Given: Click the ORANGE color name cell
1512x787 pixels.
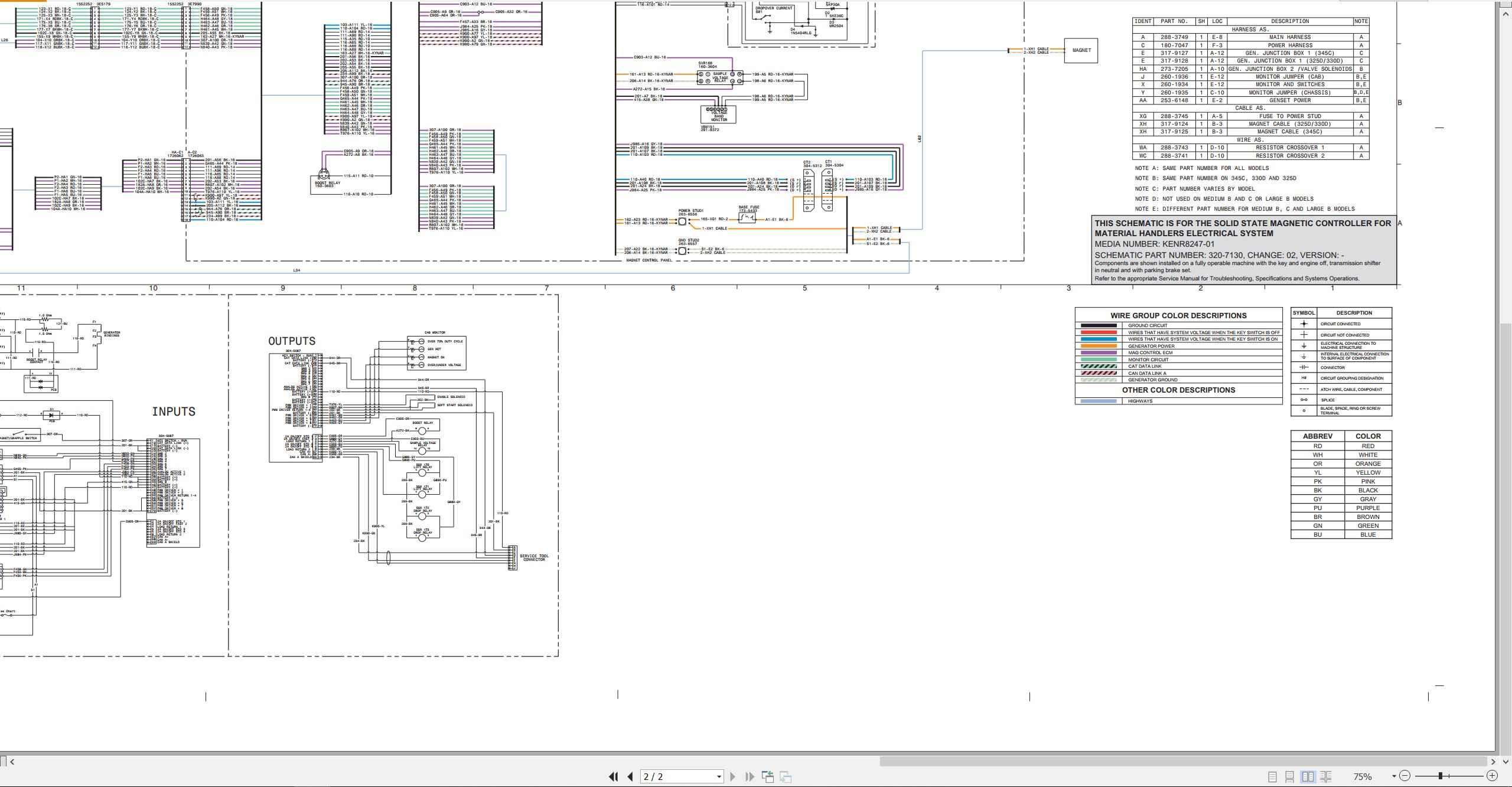Looking at the screenshot, I should 1368,463.
